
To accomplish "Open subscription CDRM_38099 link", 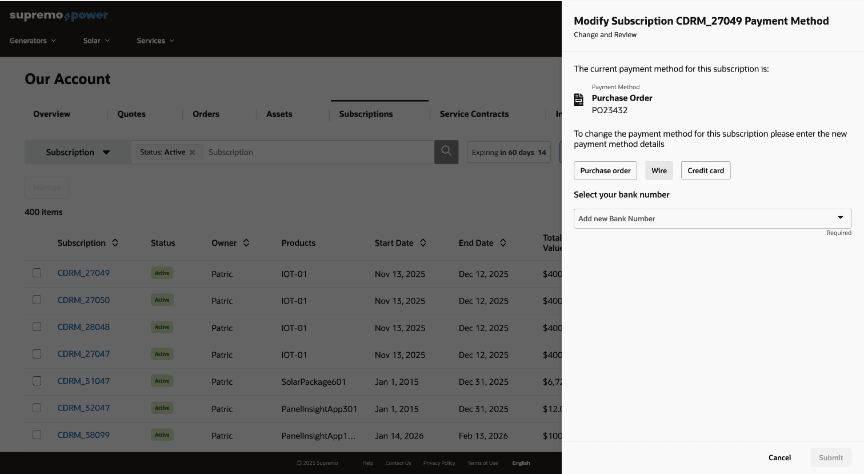I will click(84, 435).
